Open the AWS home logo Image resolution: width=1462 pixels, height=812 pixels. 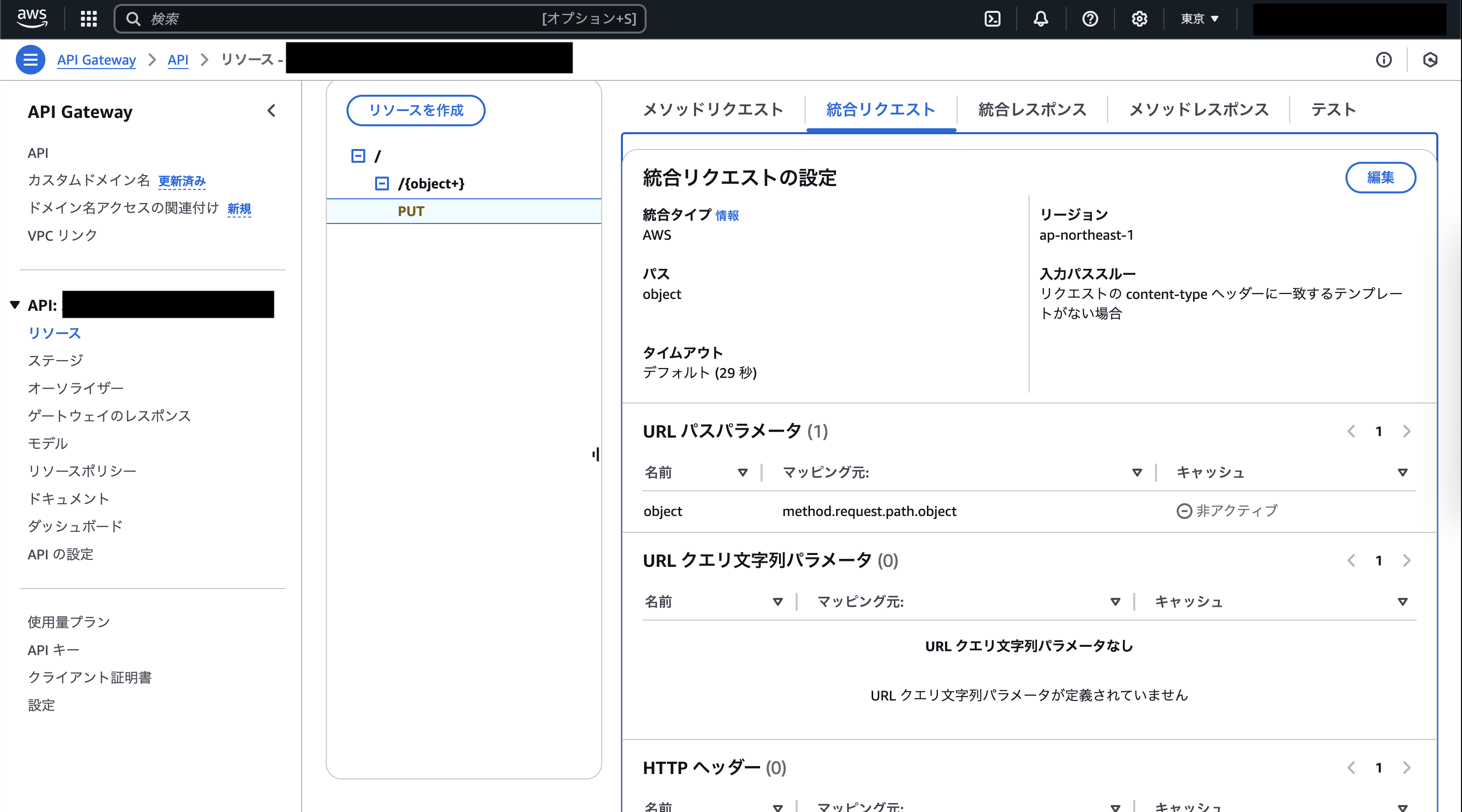click(x=32, y=19)
